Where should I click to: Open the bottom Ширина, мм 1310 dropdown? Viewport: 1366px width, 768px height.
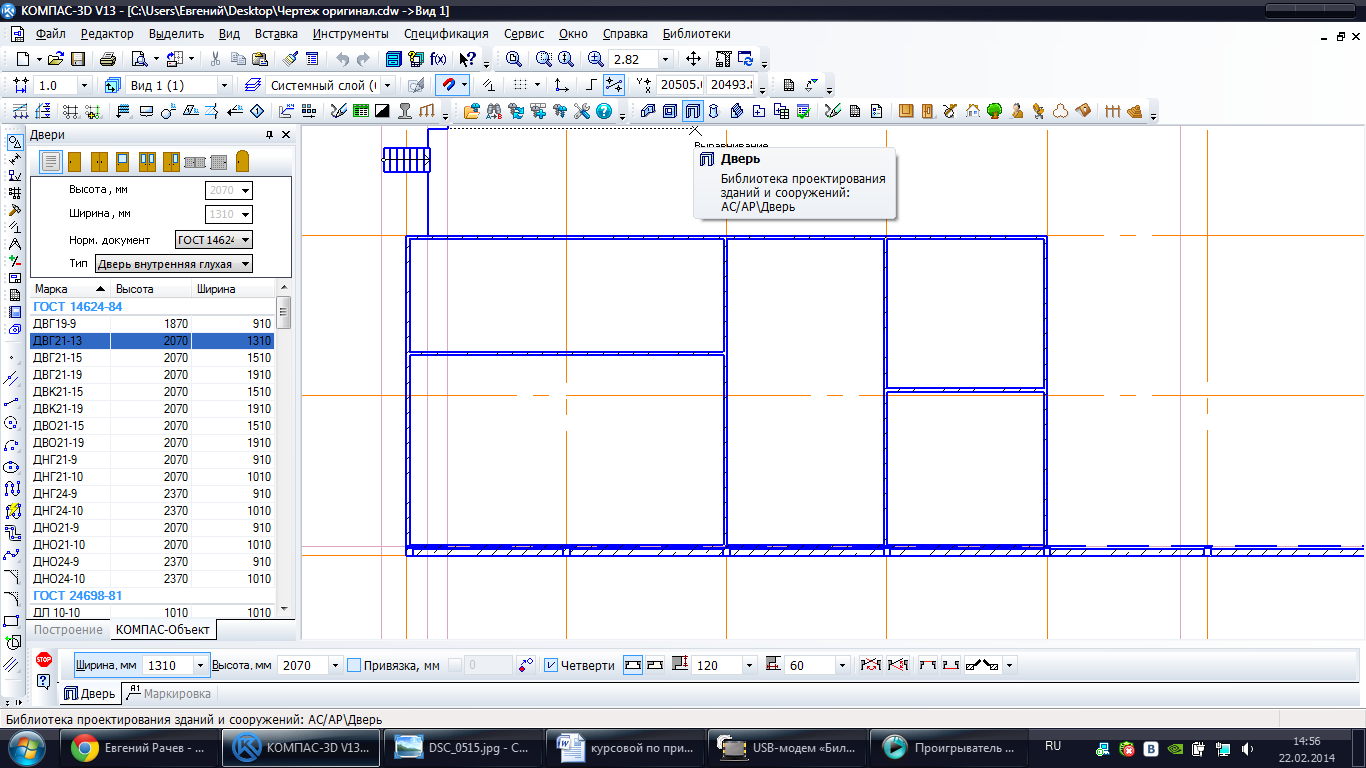[202, 665]
